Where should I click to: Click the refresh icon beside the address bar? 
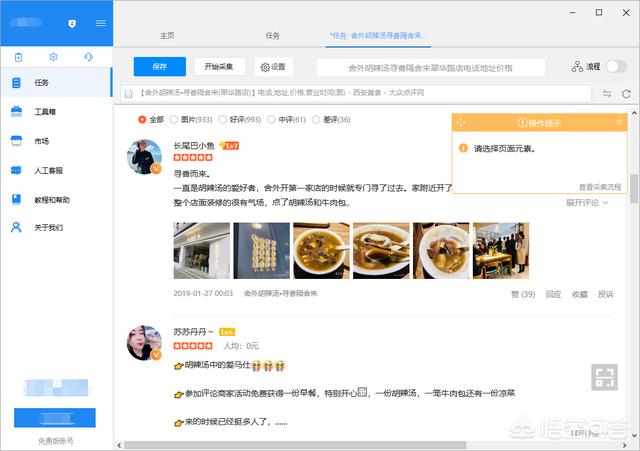[x=626, y=93]
